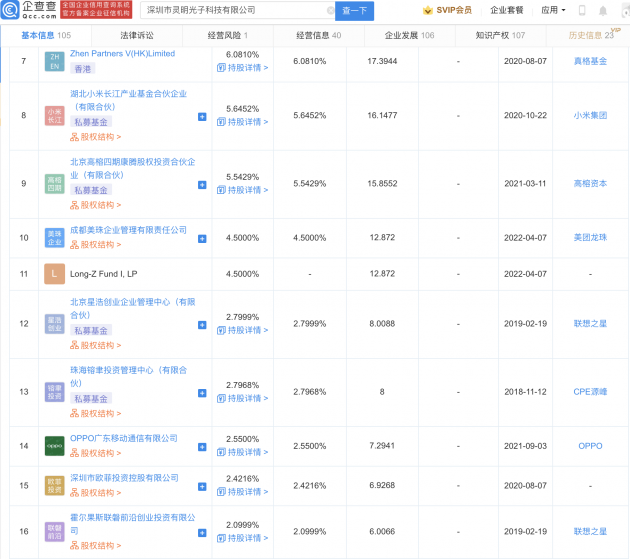This screenshot has width=630, height=559.
Task: Click the 高榕四期 shareholder logo
Action: pos(54,184)
